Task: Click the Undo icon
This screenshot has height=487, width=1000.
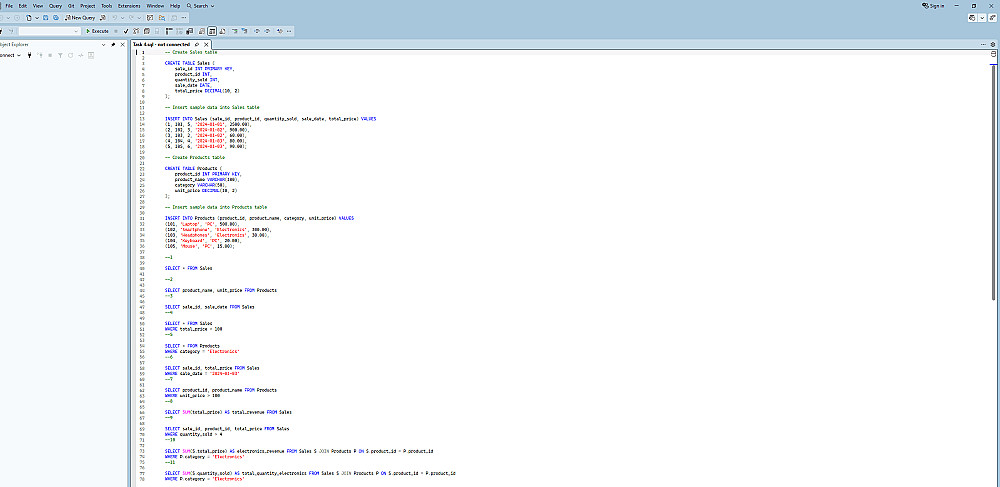Action: click(115, 18)
